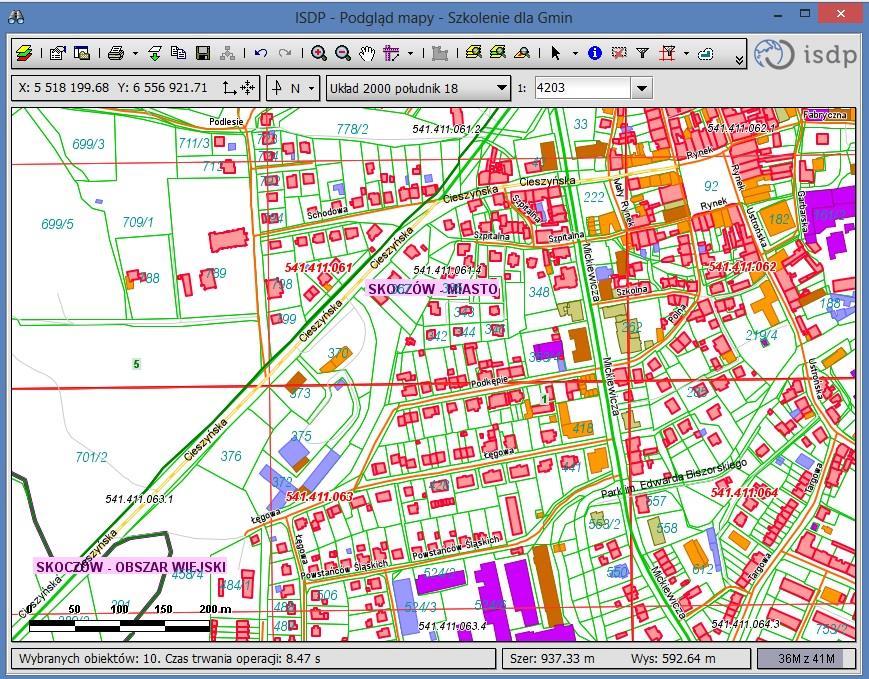Select the zoom out tool
This screenshot has width=869, height=679.
[x=343, y=53]
